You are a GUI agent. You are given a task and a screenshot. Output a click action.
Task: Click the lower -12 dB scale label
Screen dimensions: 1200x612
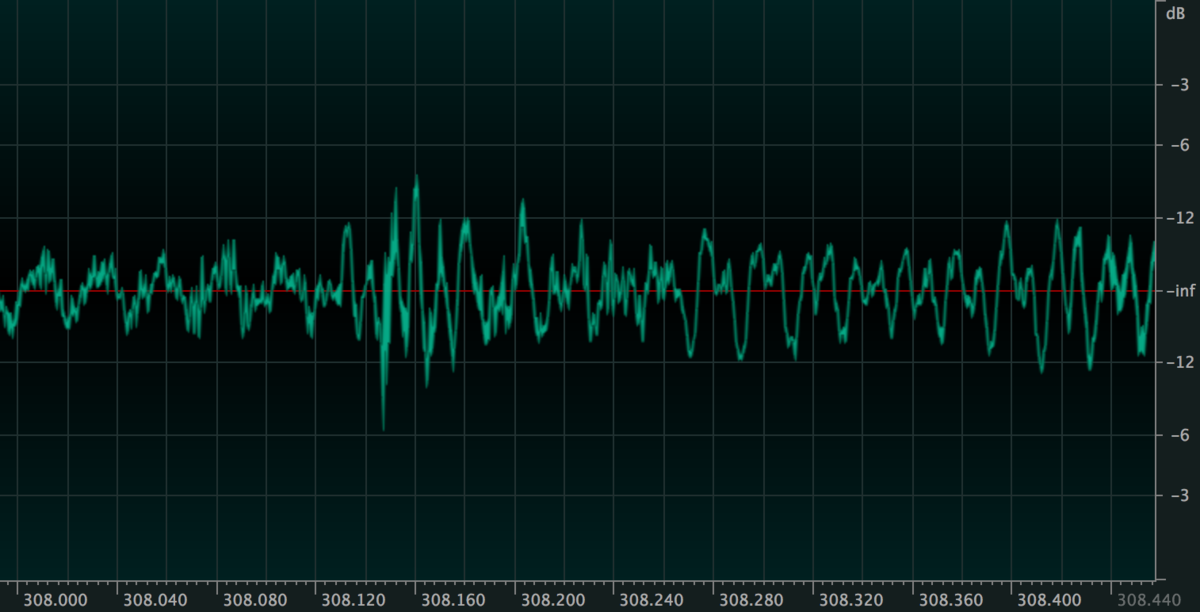1182,362
